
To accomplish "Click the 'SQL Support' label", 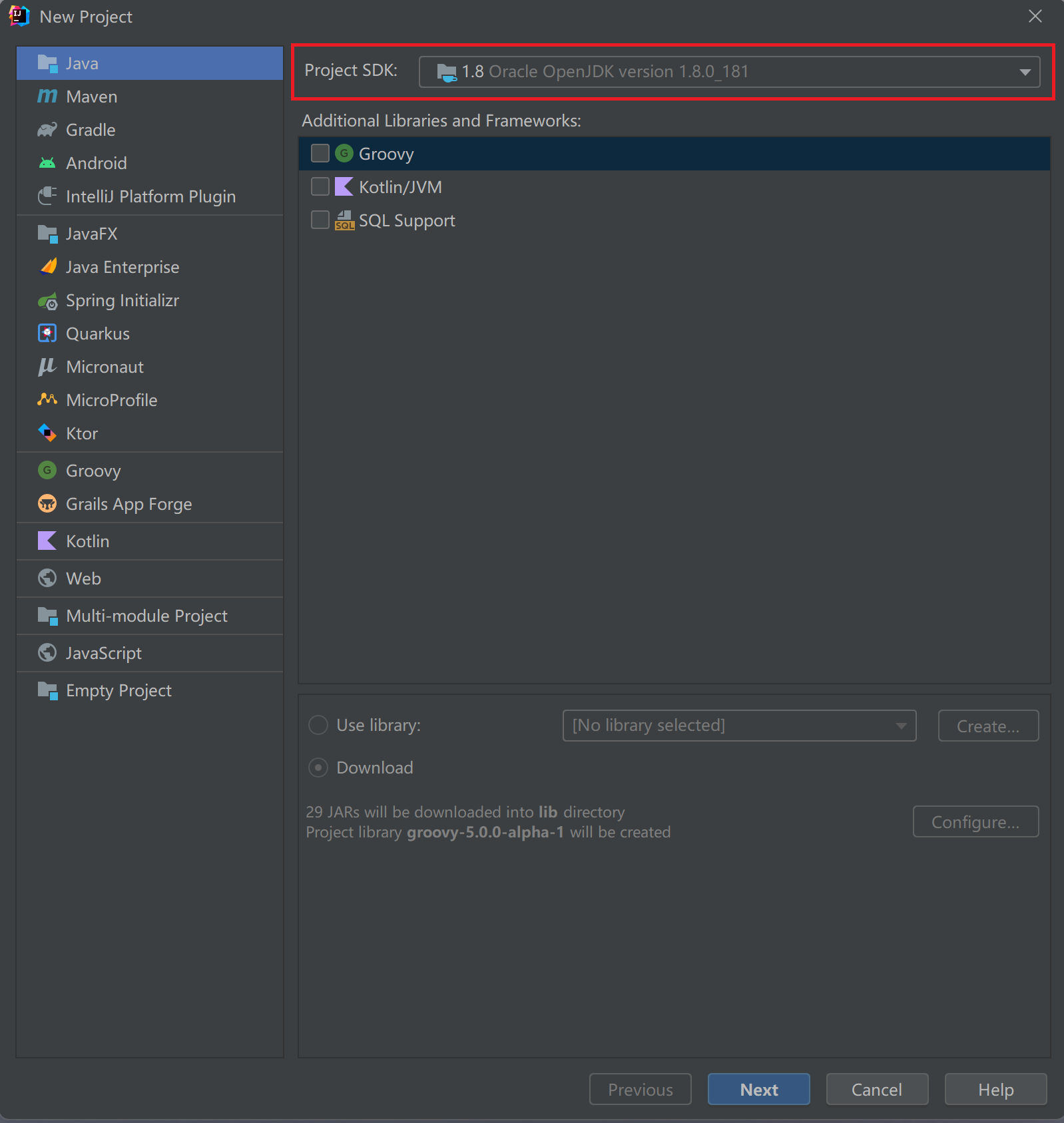I will [x=407, y=221].
